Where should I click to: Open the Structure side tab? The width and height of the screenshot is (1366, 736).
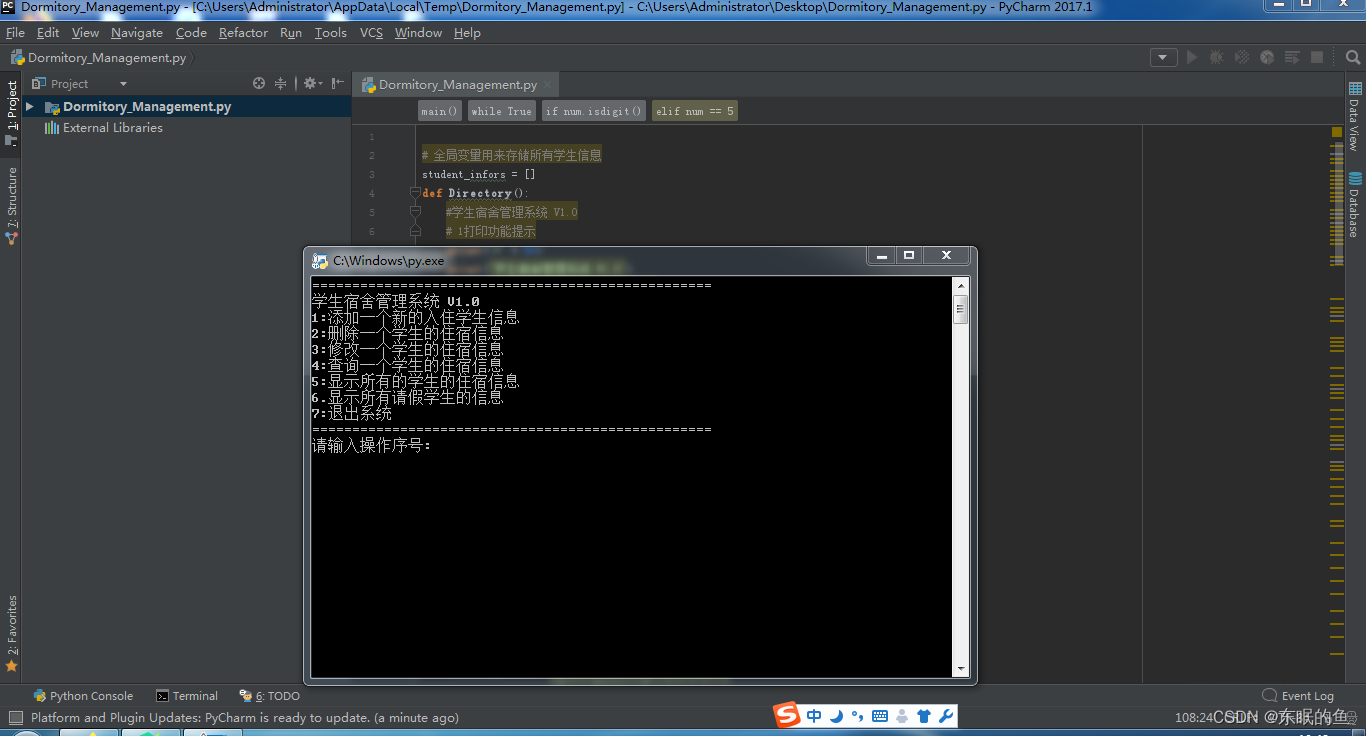[x=12, y=205]
